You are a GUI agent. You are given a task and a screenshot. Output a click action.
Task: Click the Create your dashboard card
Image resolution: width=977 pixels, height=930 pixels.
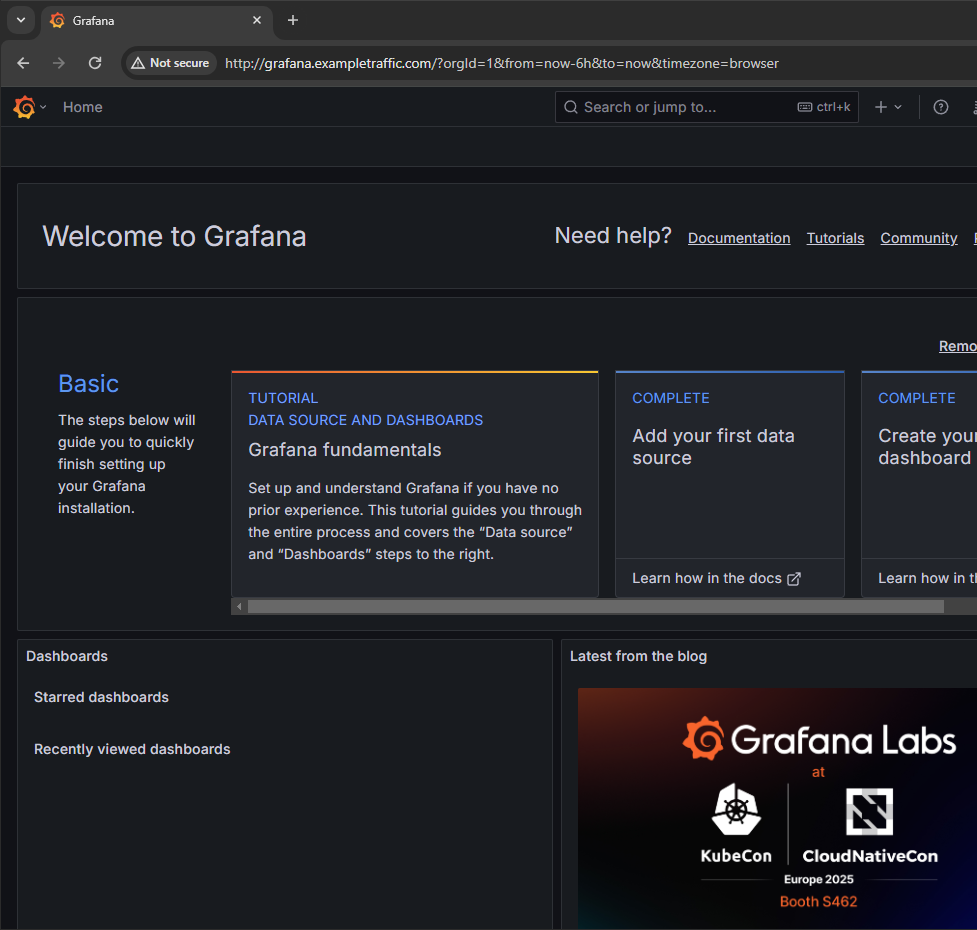919,484
